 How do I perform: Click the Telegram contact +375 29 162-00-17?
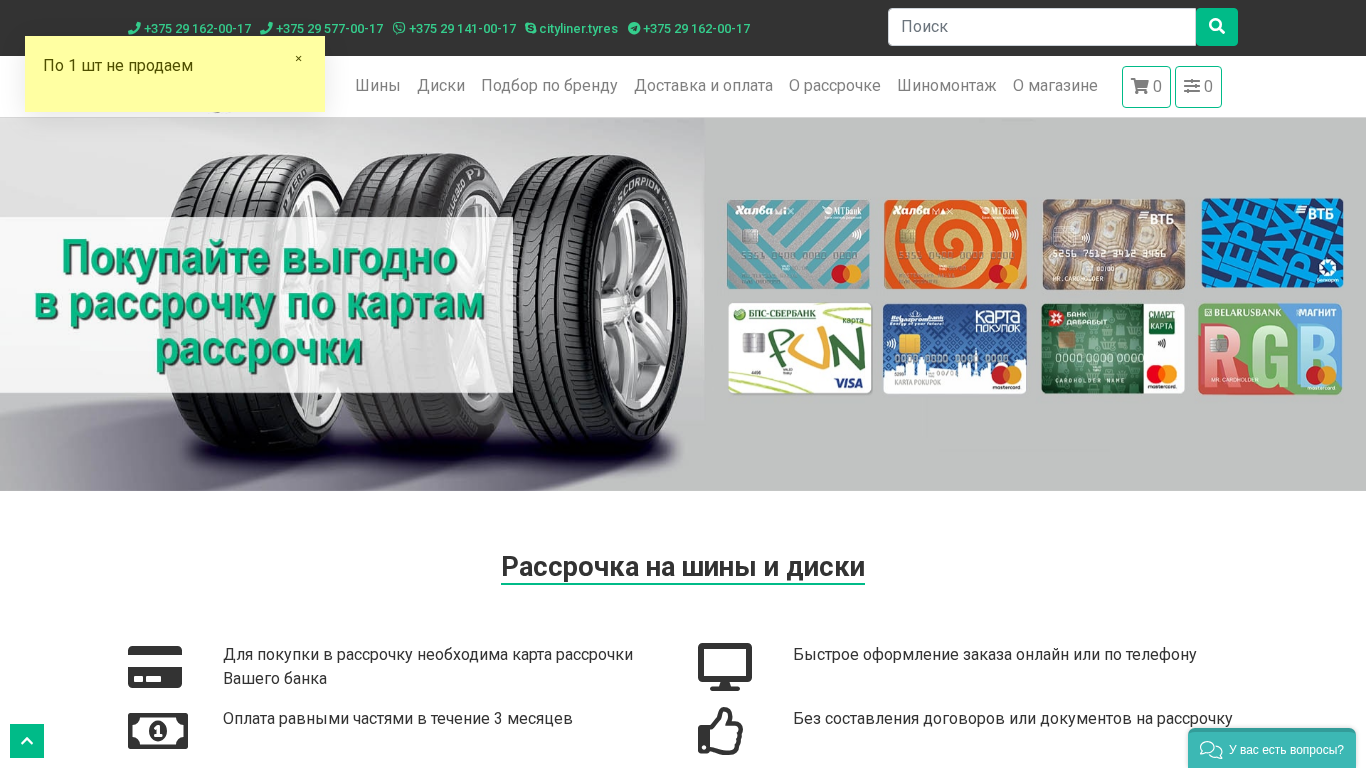(689, 29)
